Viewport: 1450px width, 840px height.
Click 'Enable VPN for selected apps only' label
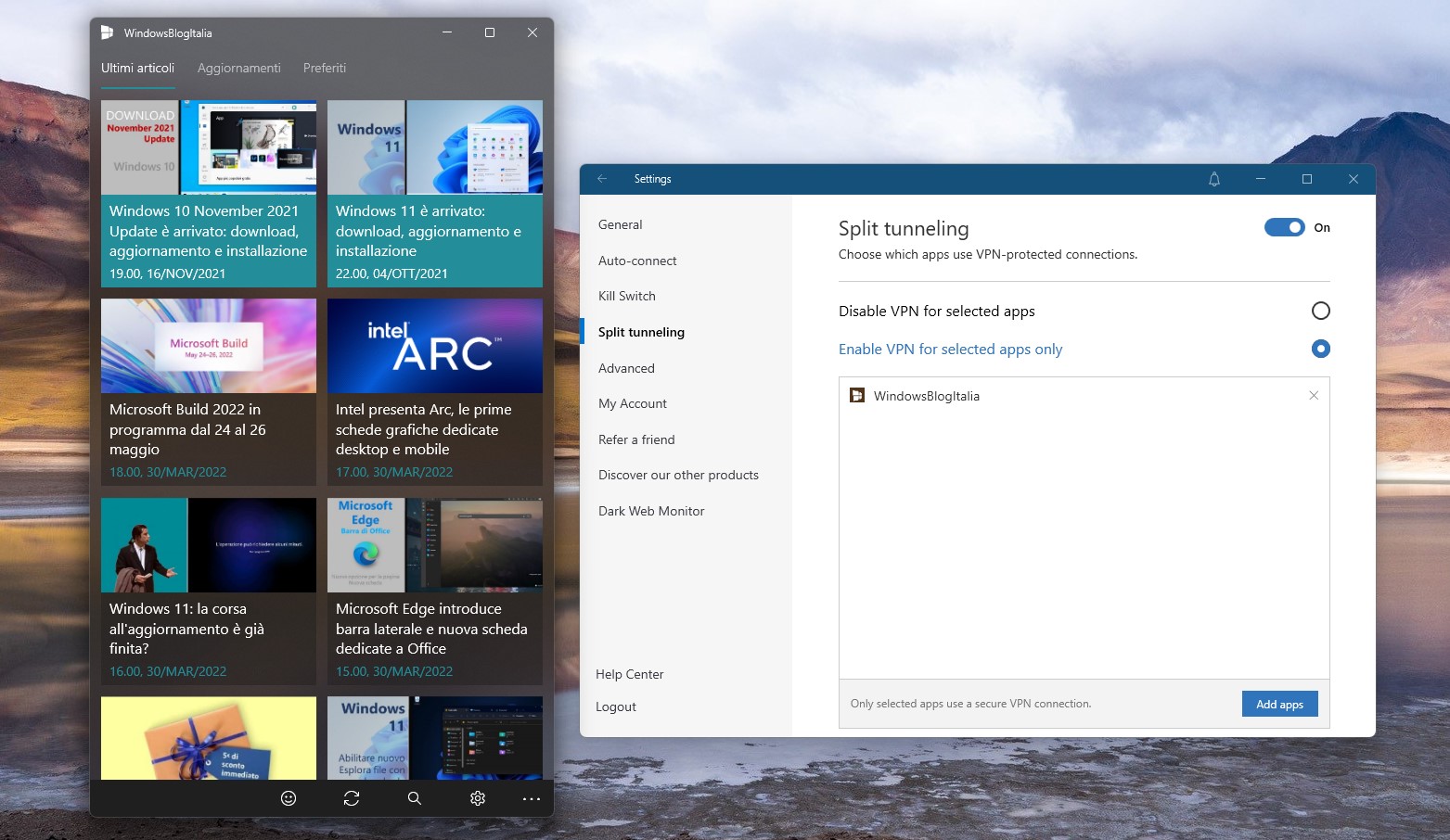[x=950, y=350]
